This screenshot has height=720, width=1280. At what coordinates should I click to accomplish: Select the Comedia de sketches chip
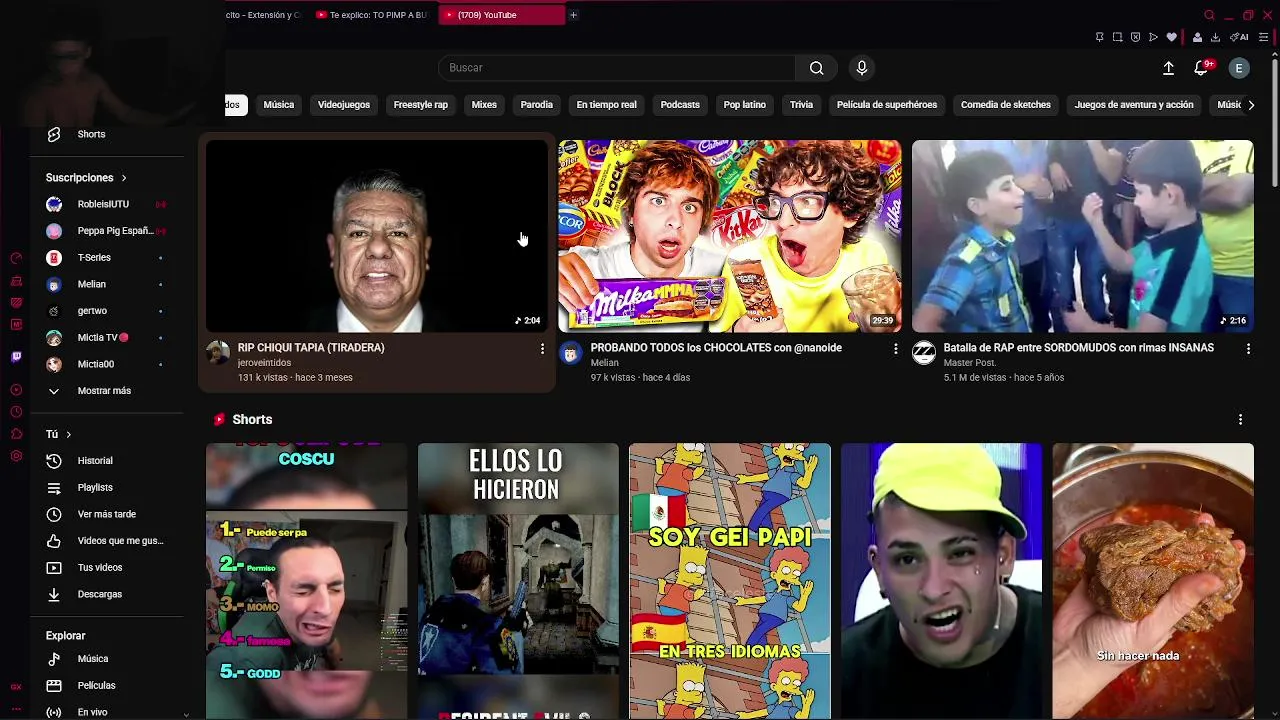click(1006, 105)
